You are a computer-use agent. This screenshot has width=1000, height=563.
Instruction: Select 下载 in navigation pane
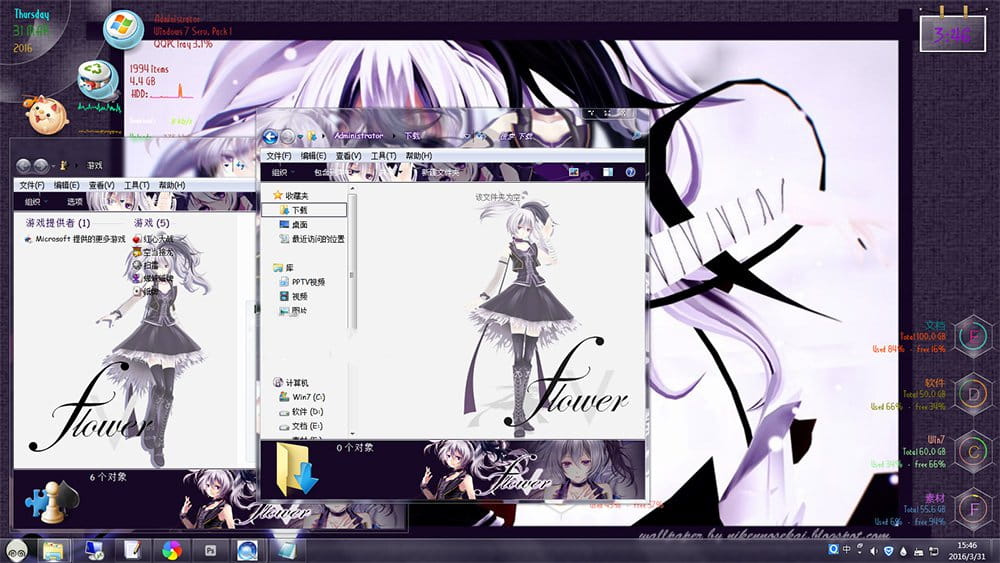pyautogui.click(x=304, y=210)
